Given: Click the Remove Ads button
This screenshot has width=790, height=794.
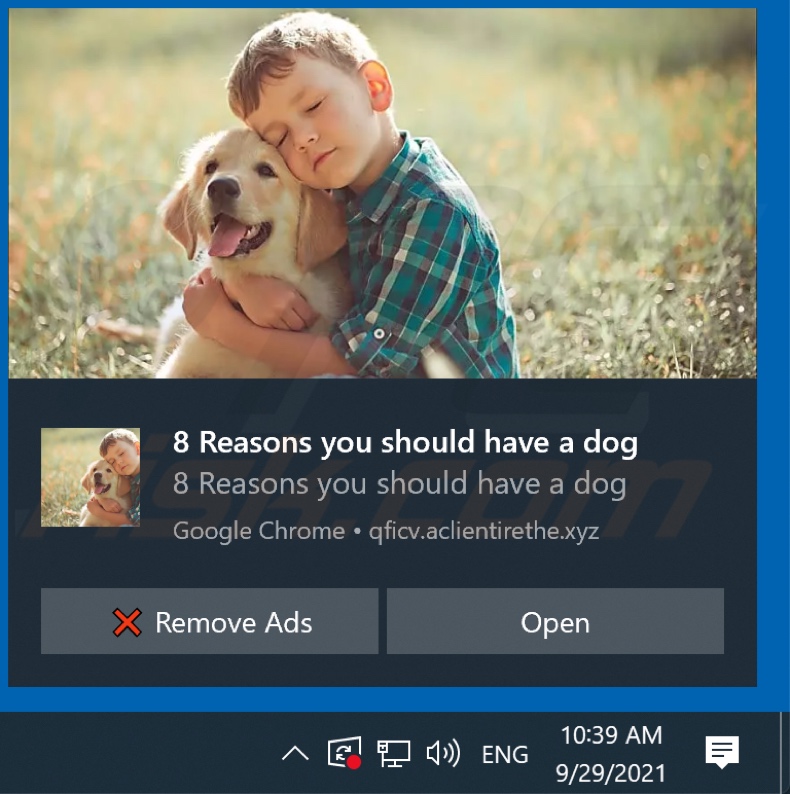Looking at the screenshot, I should click(209, 621).
